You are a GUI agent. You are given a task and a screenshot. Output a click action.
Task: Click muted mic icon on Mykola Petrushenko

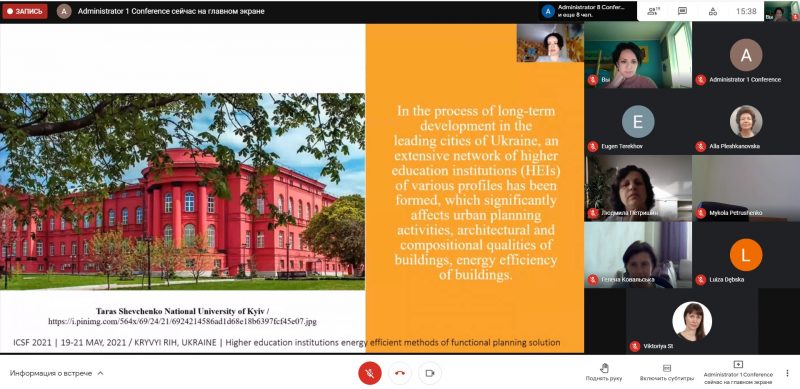(701, 212)
